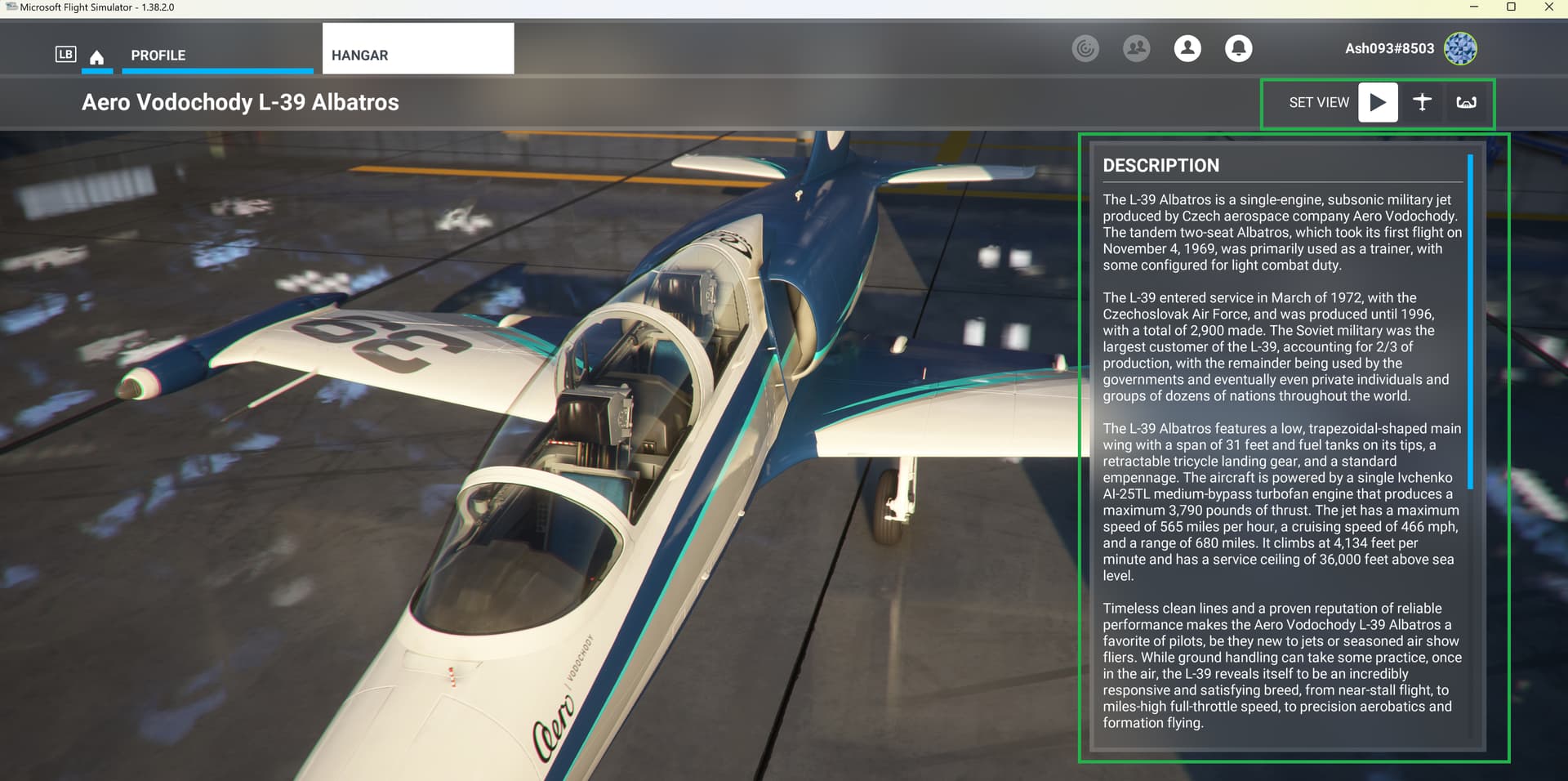1568x781 pixels.
Task: Select the HANGAR tab
Action: 418,48
